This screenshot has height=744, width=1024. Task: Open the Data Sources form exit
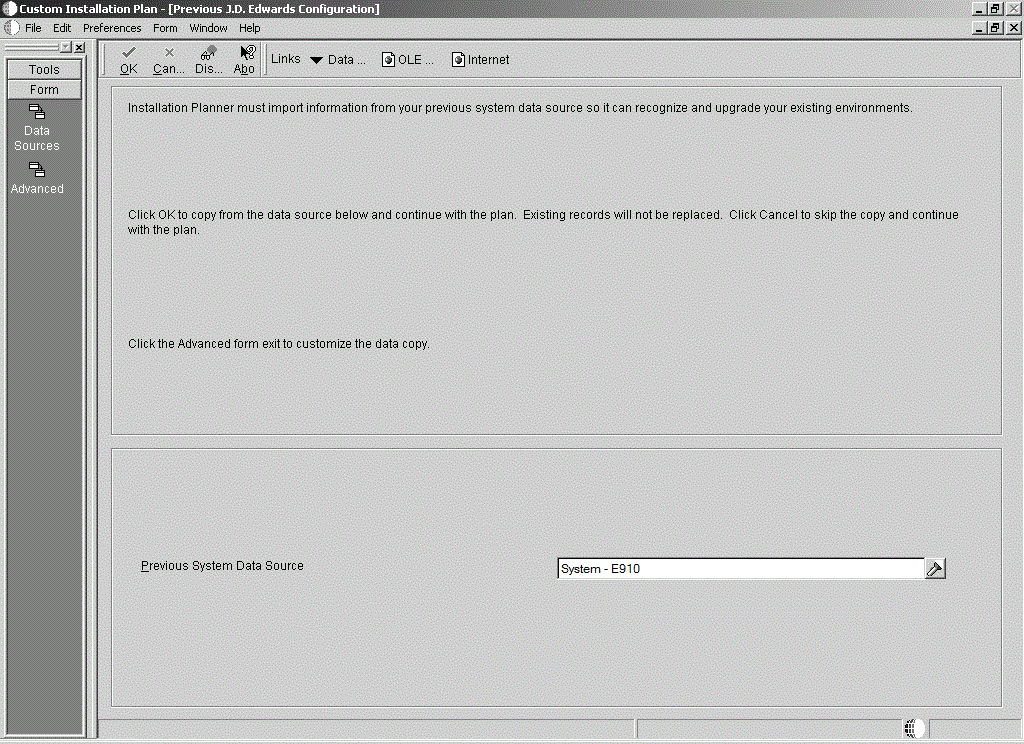pyautogui.click(x=37, y=128)
